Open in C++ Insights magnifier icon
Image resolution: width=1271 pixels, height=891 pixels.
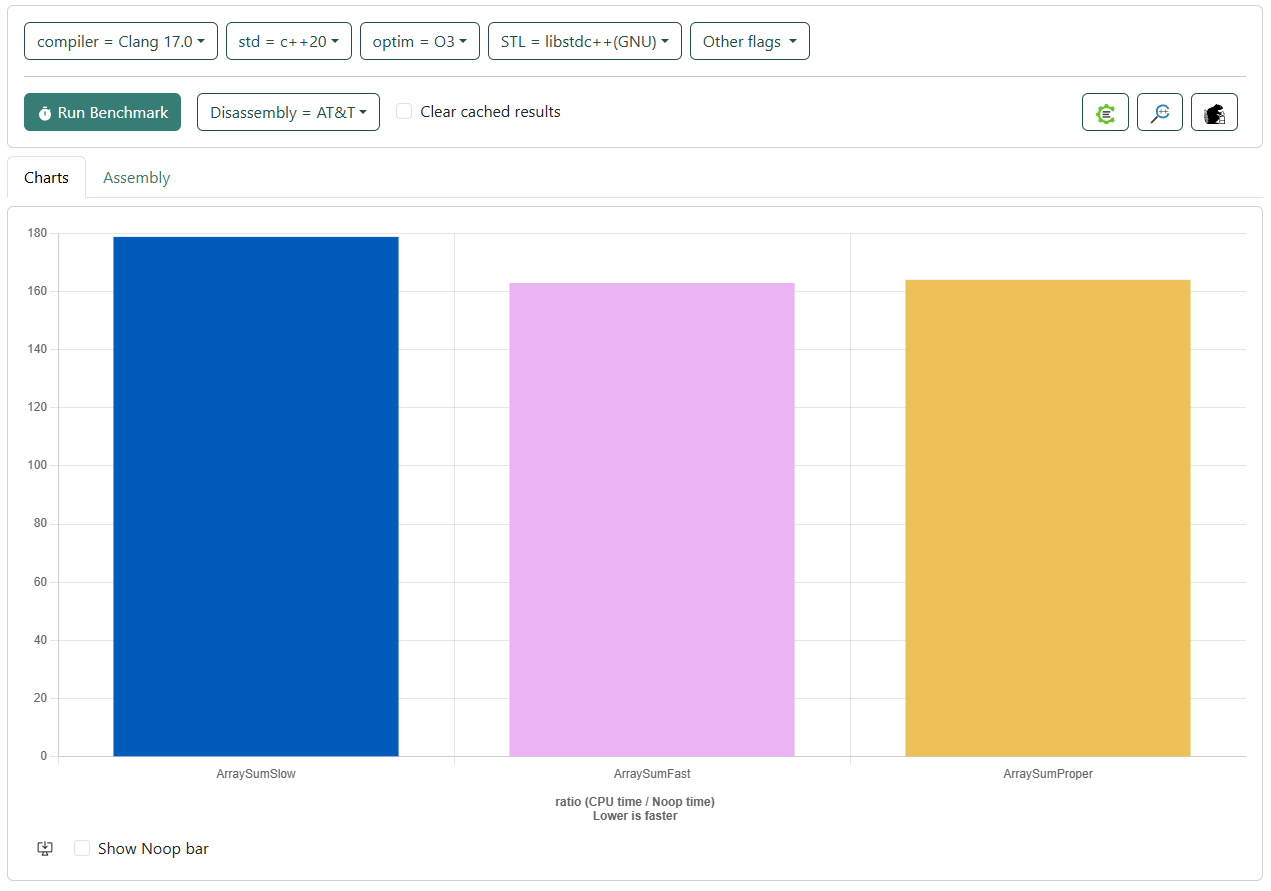pyautogui.click(x=1160, y=112)
